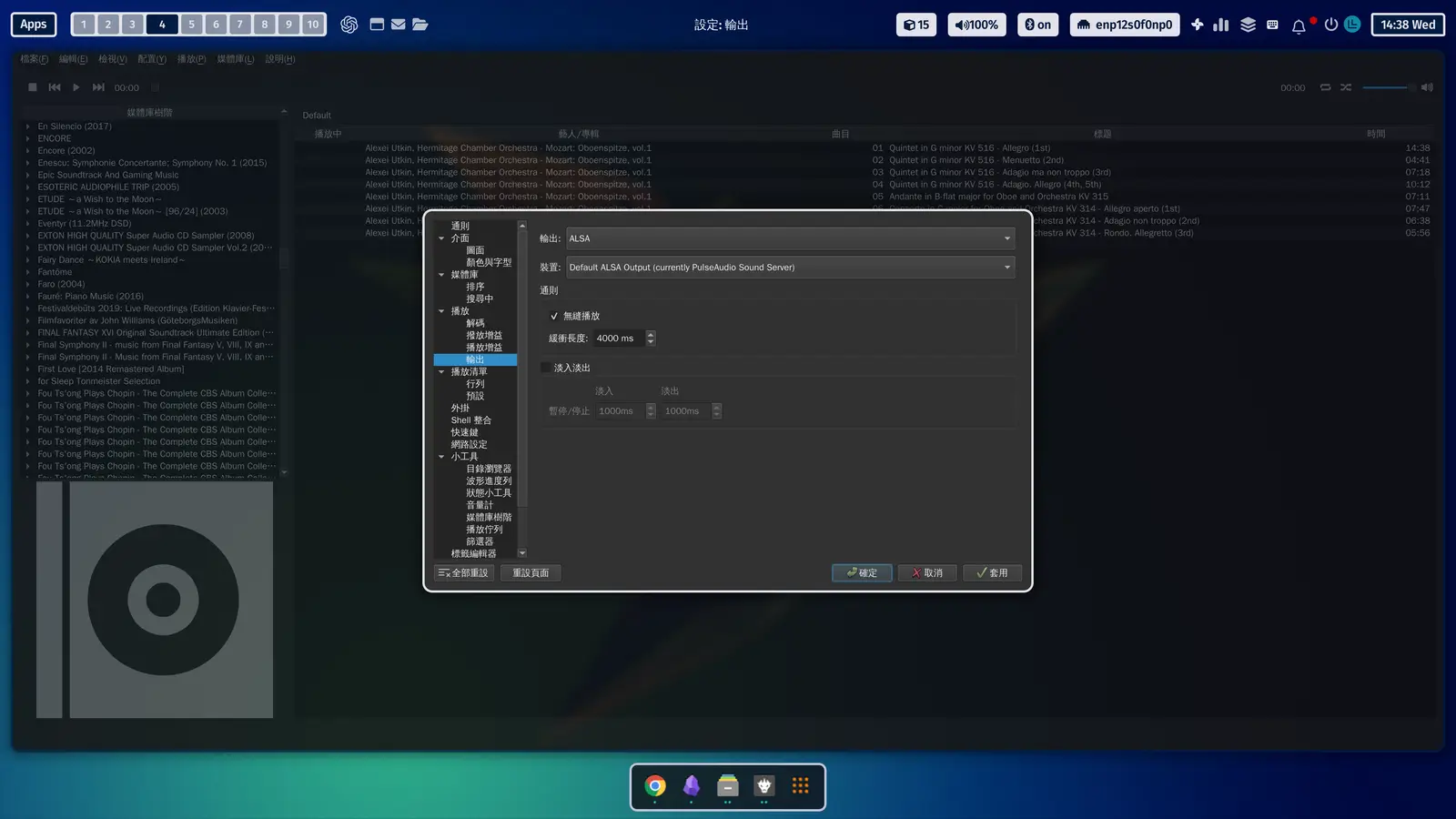Open the 說明(H) menu

click(x=280, y=59)
